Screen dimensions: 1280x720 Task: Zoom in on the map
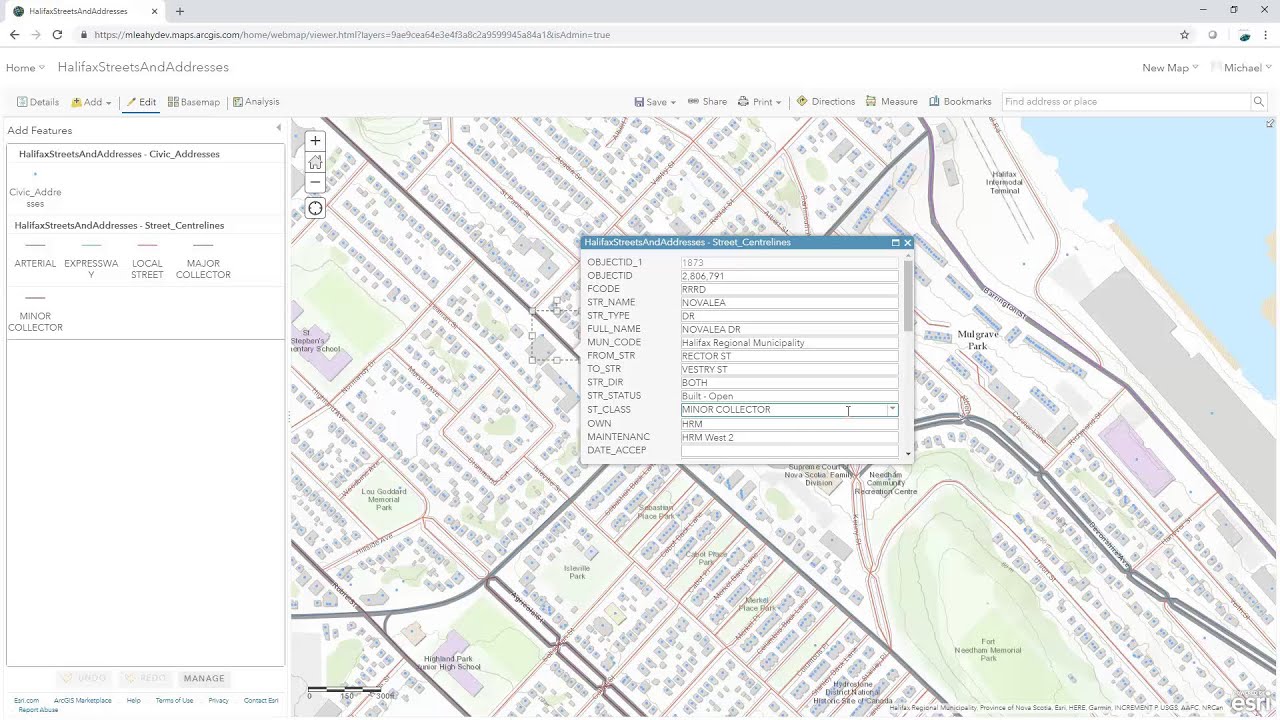(x=315, y=141)
